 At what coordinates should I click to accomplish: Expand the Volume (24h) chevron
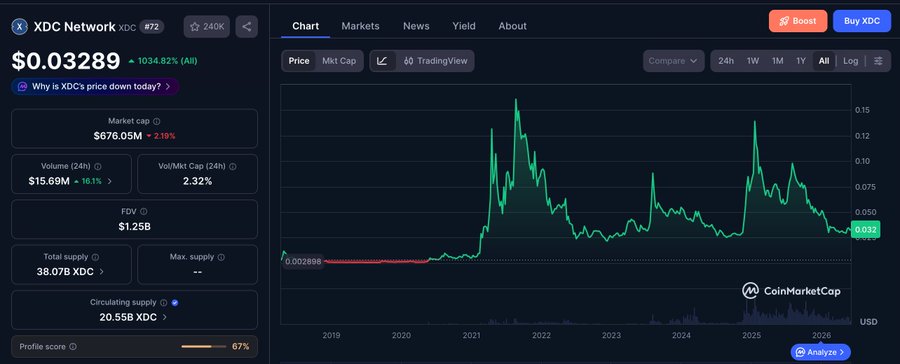(x=110, y=181)
